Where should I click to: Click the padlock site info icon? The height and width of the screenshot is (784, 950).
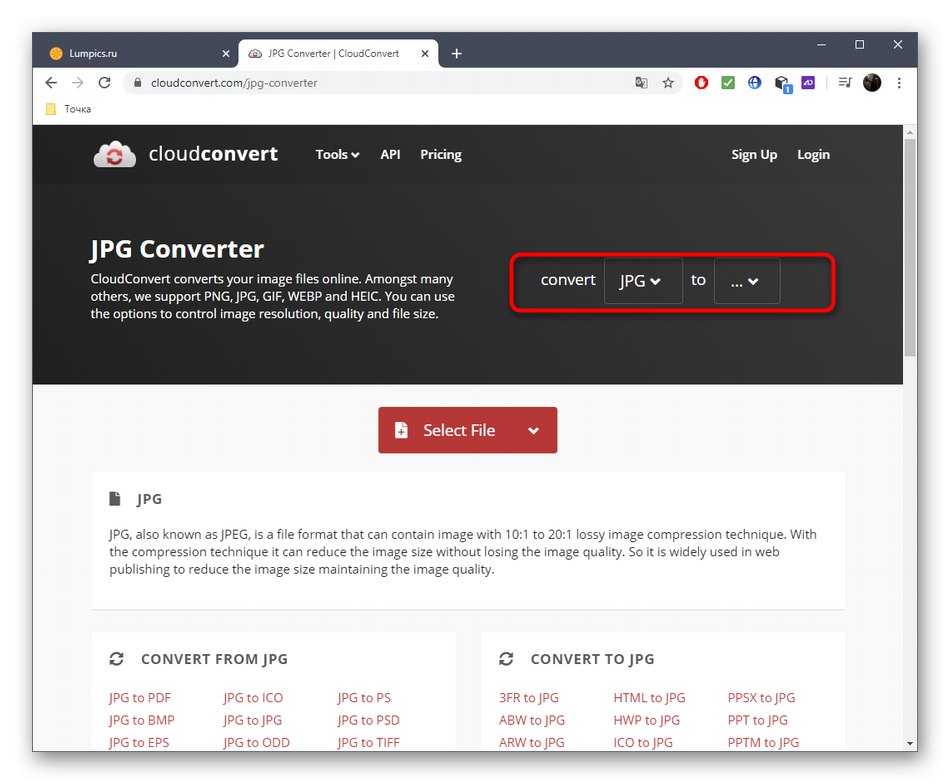[138, 83]
